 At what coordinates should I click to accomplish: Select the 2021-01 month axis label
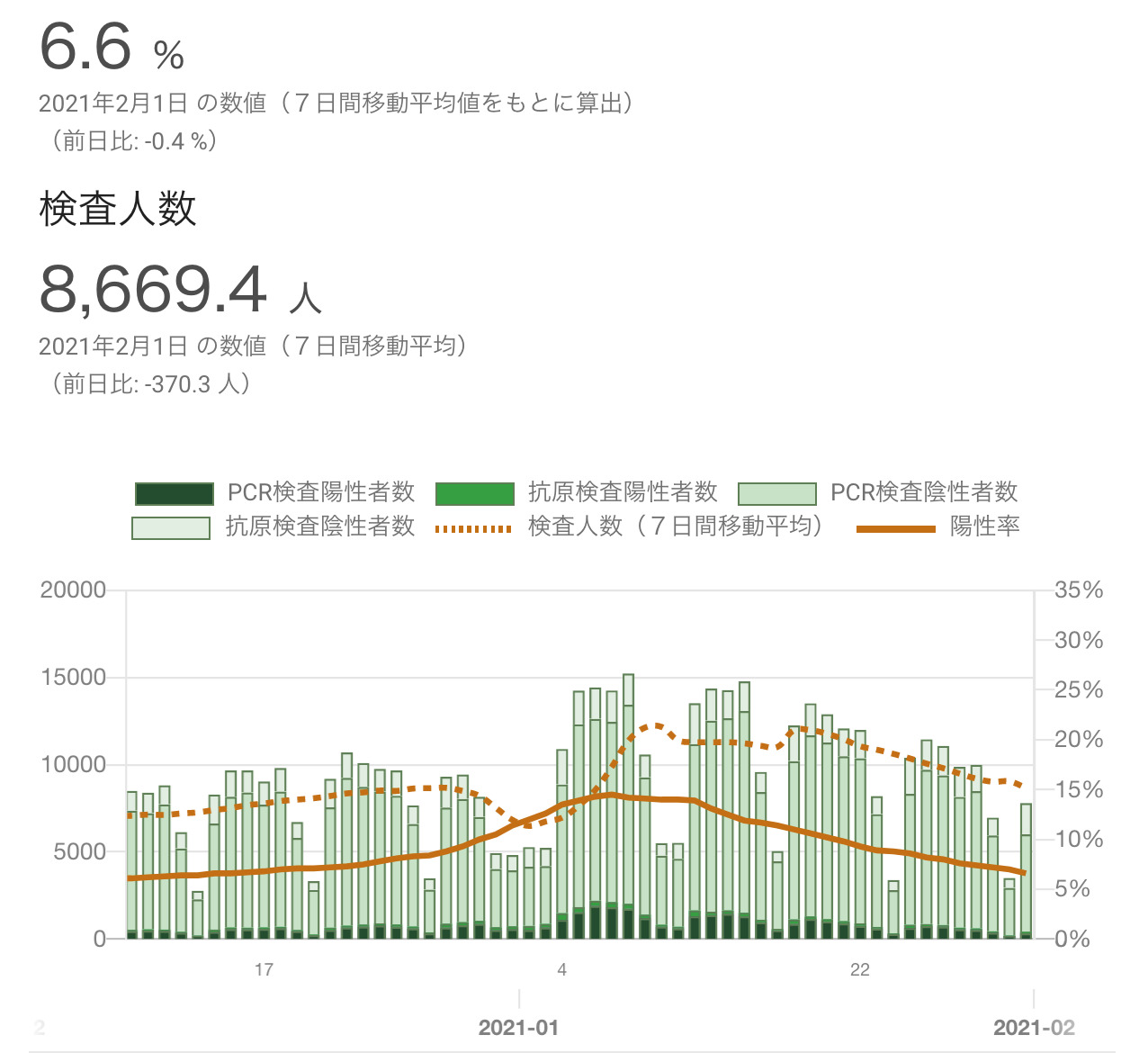[x=518, y=1028]
